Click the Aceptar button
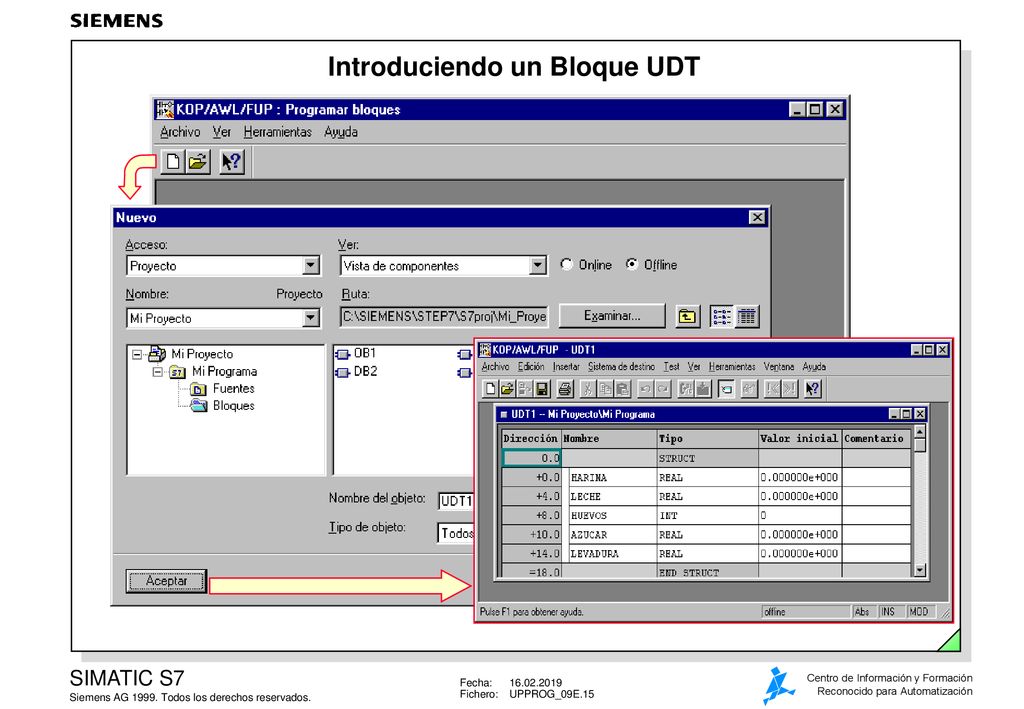Image resolution: width=1024 pixels, height=709 pixels. tap(166, 581)
